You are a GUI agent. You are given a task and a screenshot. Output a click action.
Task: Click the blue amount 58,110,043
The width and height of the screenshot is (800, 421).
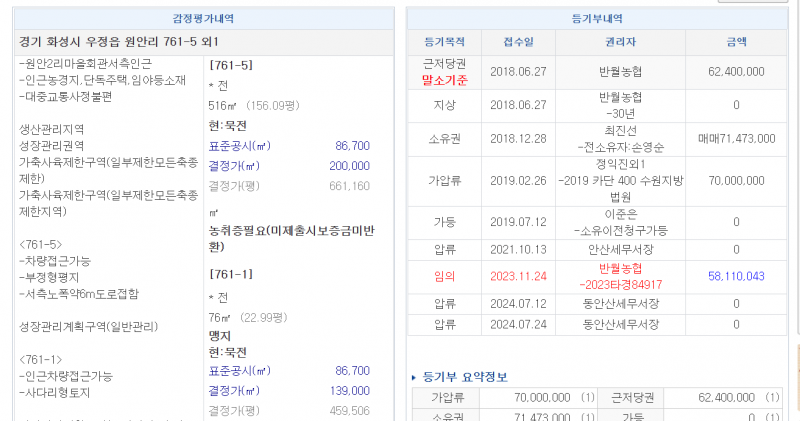[735, 275]
